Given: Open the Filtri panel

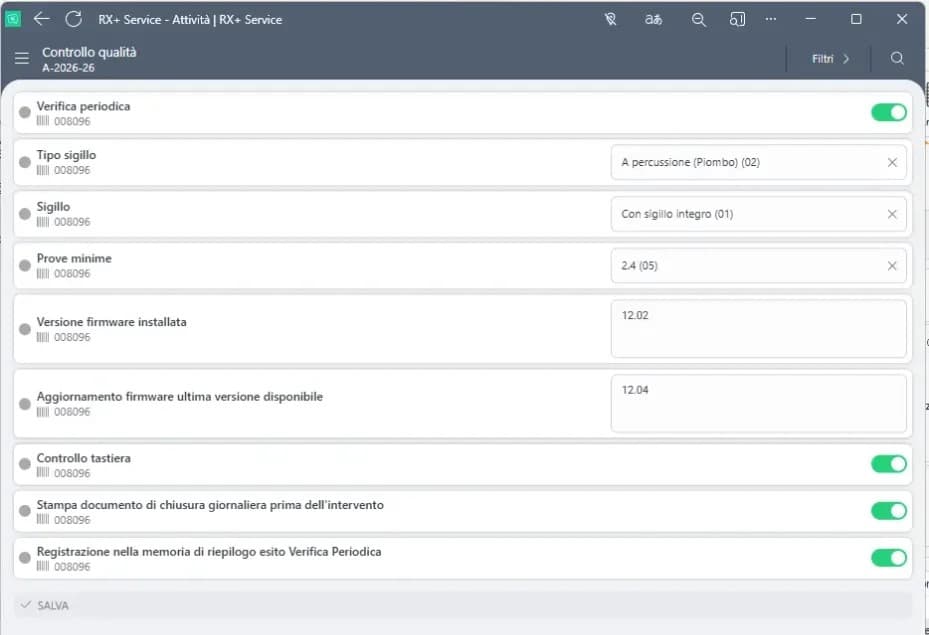Looking at the screenshot, I should (x=828, y=58).
